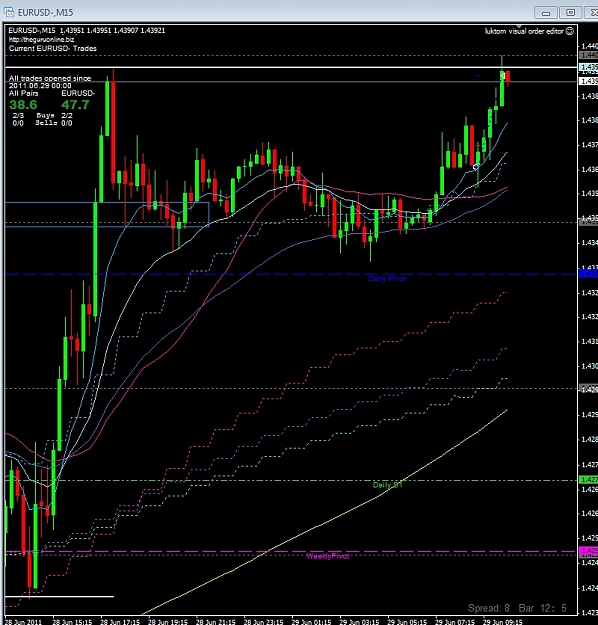The height and width of the screenshot is (625, 598).
Task: Click the 29 Jun 03:15 time axis label
Action: 359,621
